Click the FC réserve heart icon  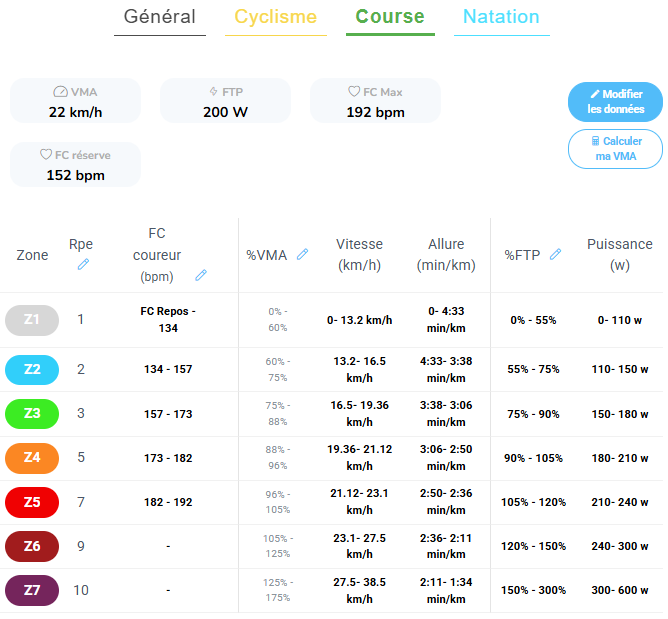[46, 154]
